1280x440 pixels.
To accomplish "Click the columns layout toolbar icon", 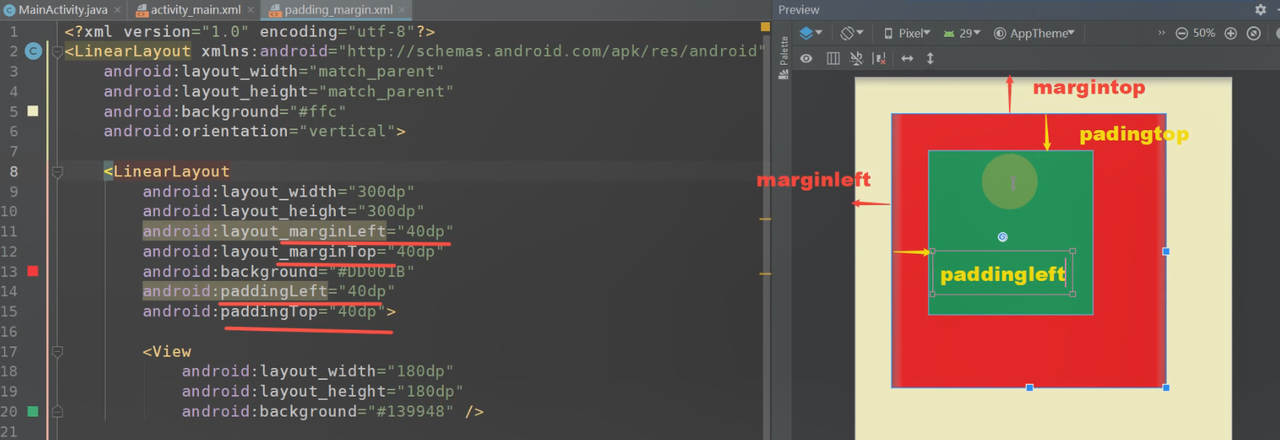I will click(x=833, y=58).
